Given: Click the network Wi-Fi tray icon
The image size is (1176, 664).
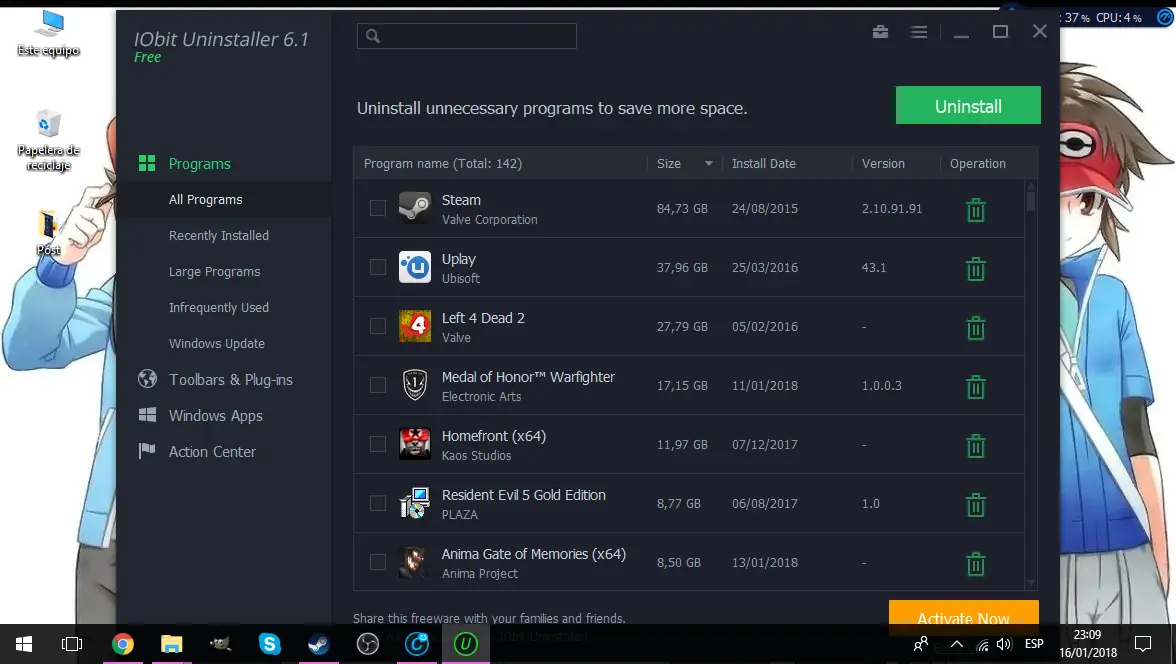Looking at the screenshot, I should (982, 644).
